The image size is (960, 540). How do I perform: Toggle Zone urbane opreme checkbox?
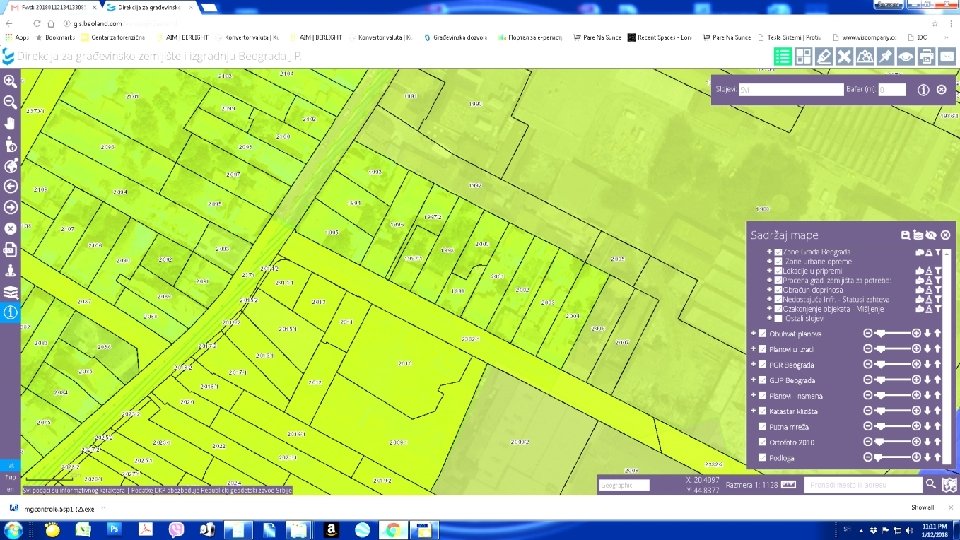point(778,261)
